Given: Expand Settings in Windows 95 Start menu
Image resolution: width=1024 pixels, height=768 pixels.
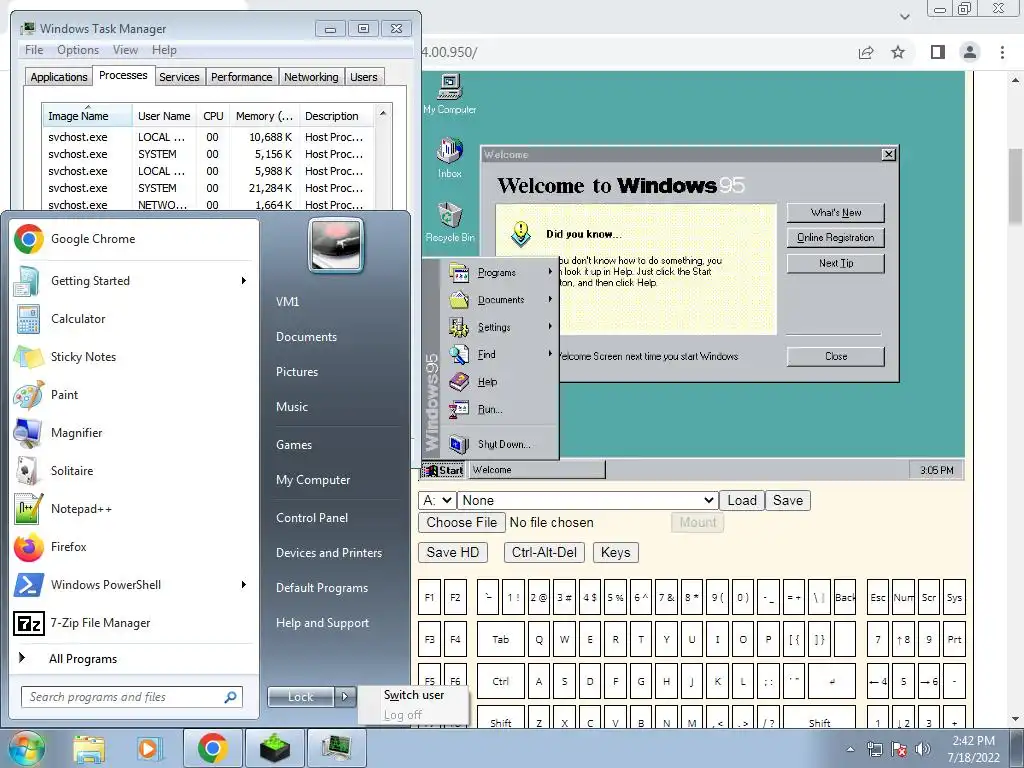Looking at the screenshot, I should pyautogui.click(x=500, y=327).
